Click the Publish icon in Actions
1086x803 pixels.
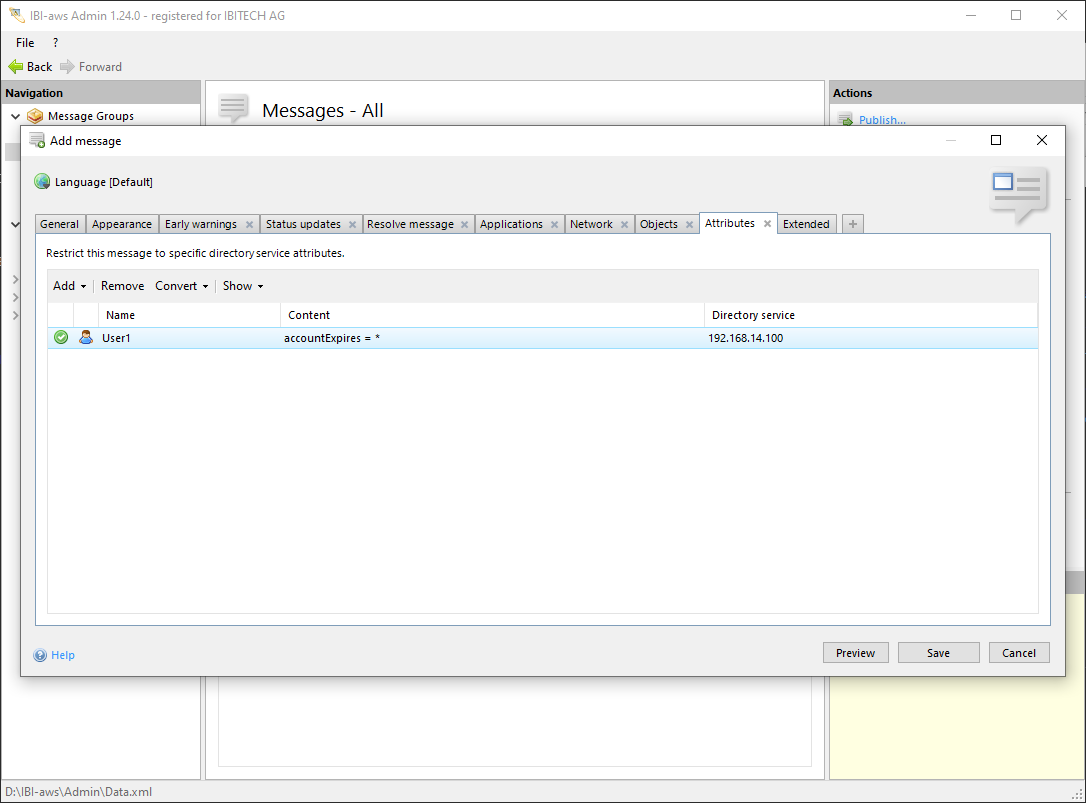(845, 120)
